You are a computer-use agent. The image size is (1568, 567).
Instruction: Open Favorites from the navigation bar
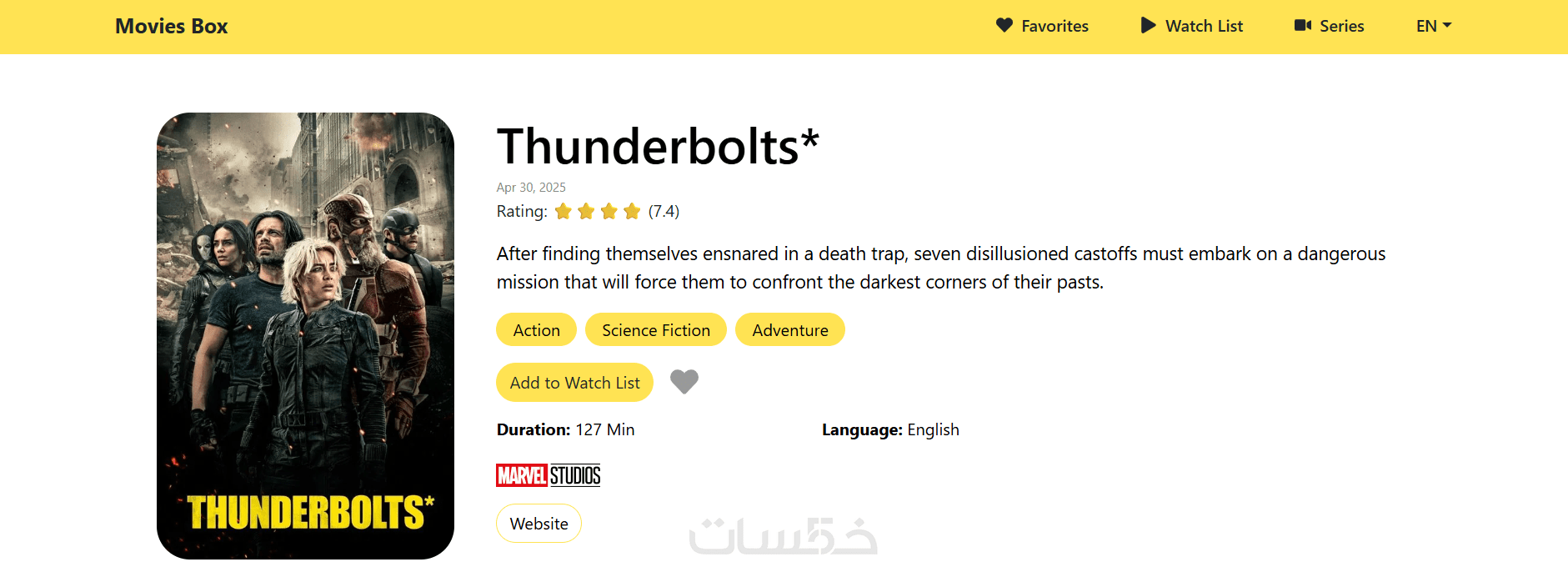[1055, 26]
